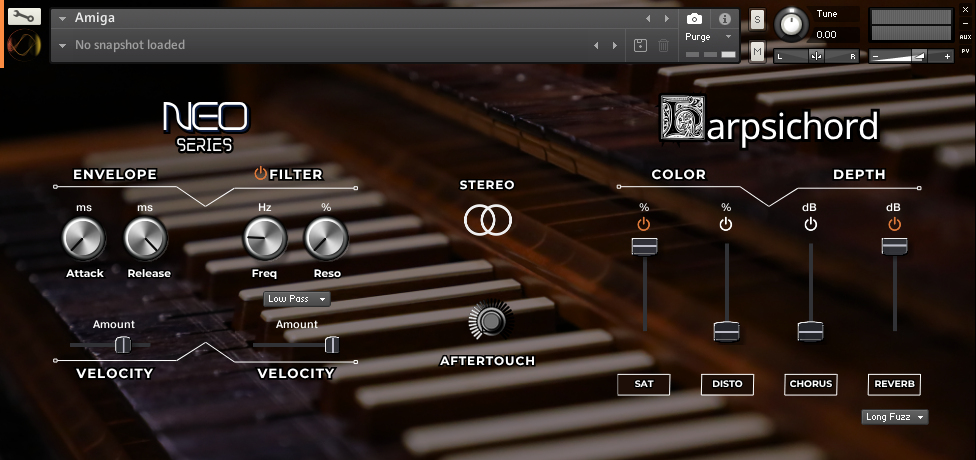Click the Attack knob

point(83,238)
